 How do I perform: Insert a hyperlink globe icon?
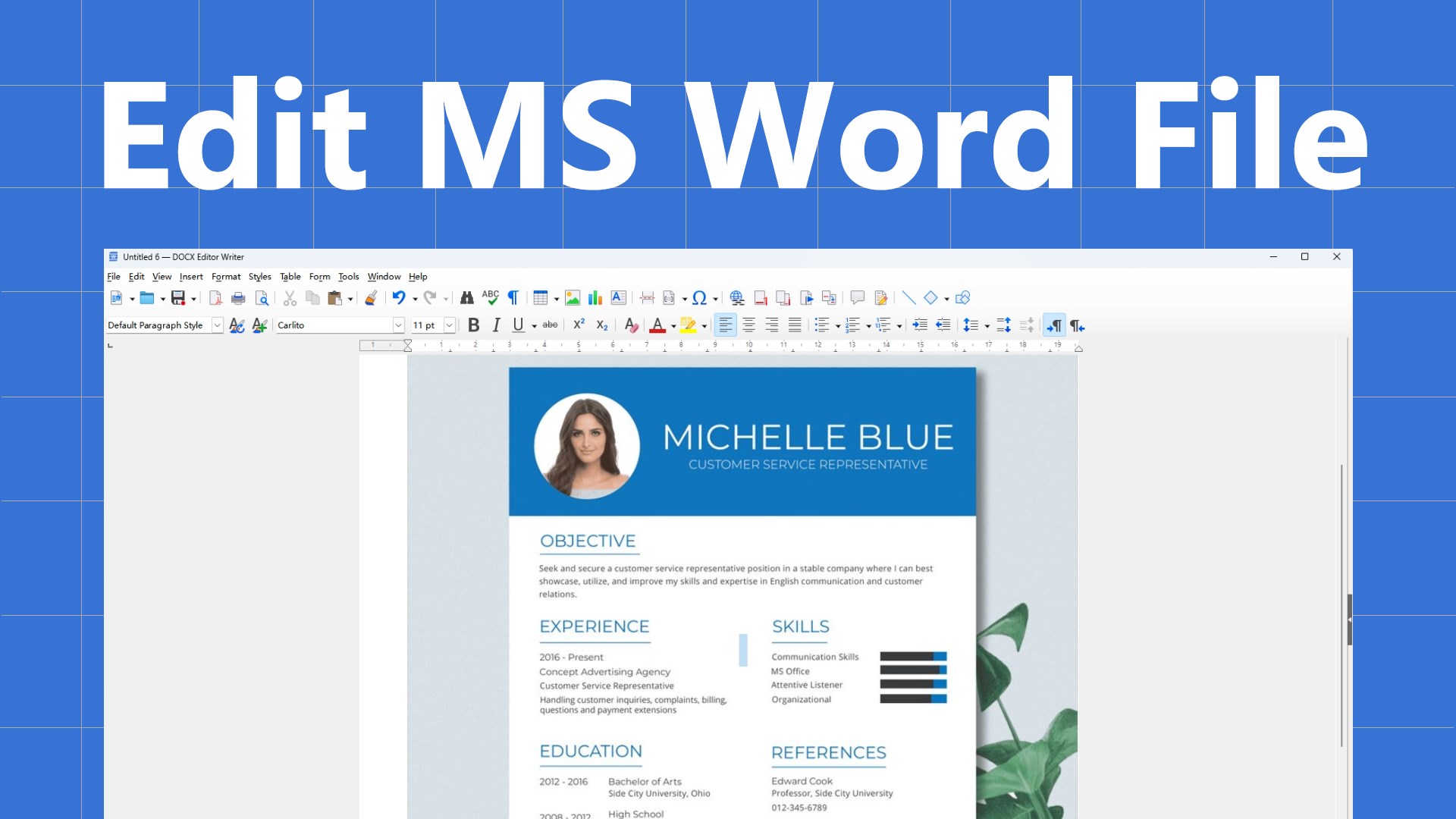(737, 298)
